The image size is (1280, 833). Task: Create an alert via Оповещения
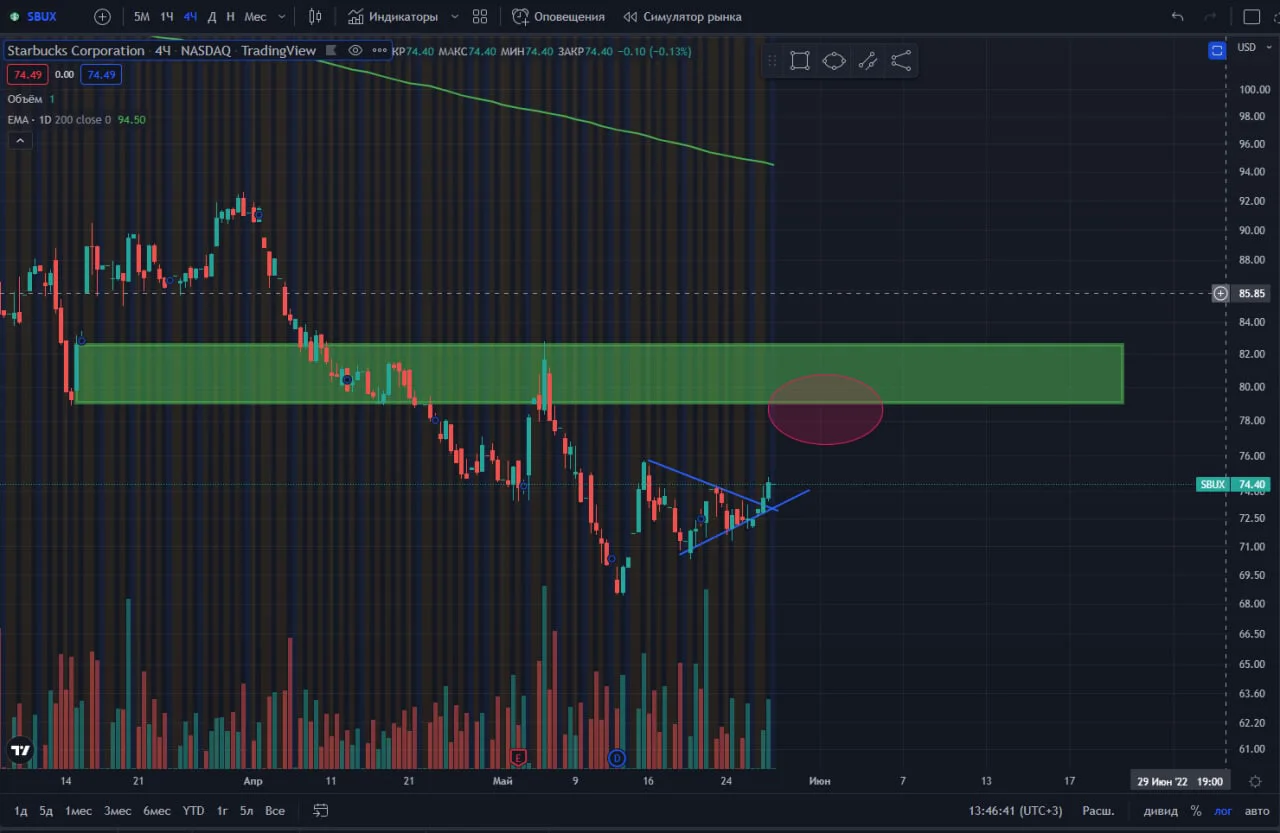click(558, 17)
